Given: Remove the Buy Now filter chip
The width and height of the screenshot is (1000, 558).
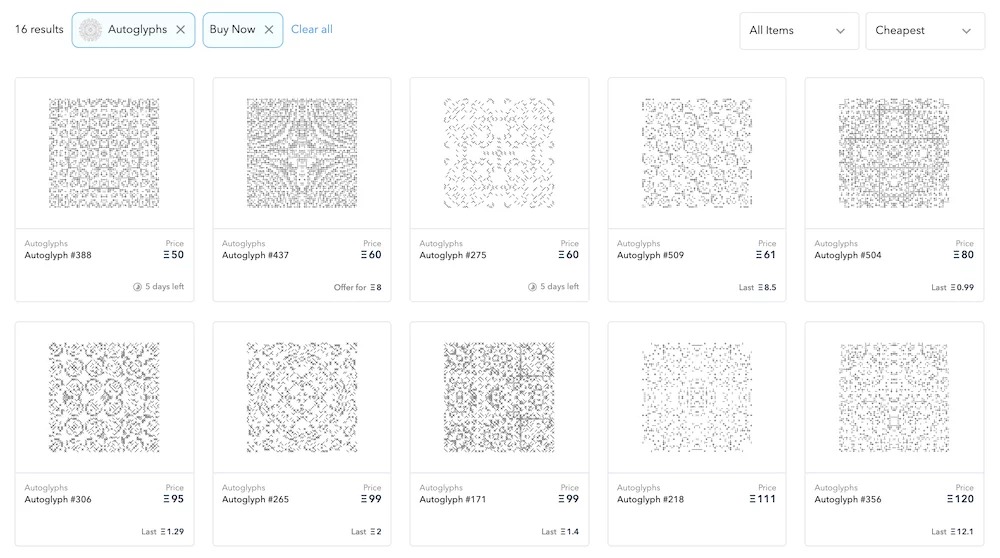Looking at the screenshot, I should click(x=268, y=30).
